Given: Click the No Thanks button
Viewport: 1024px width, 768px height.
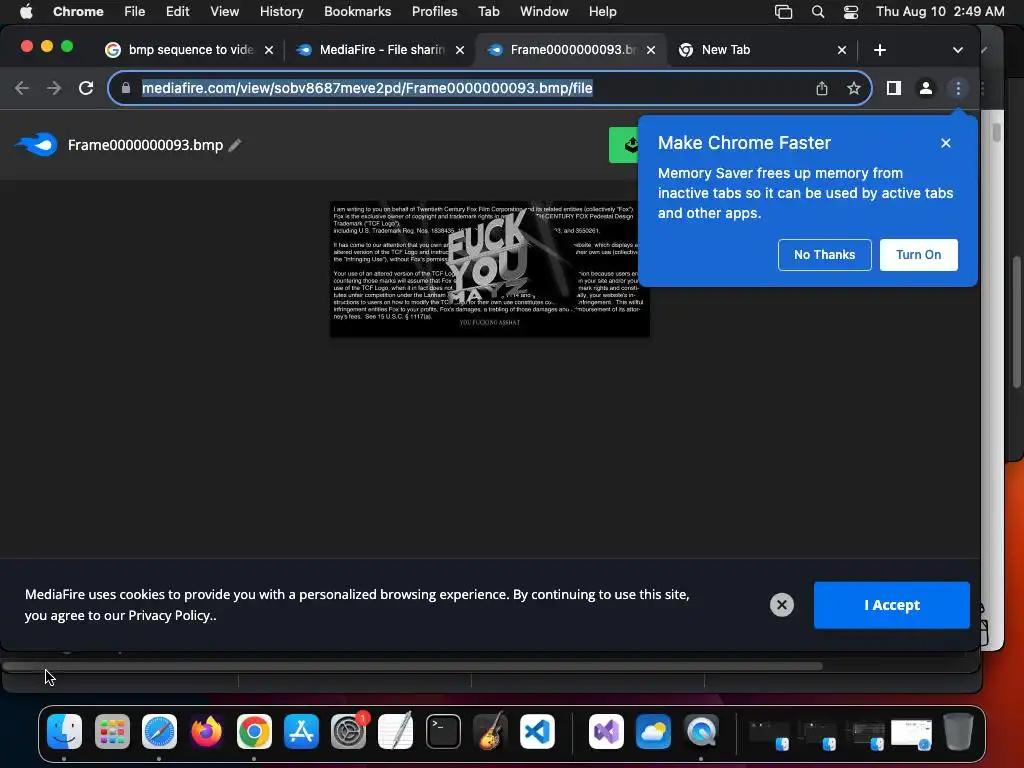Looking at the screenshot, I should click(824, 255).
